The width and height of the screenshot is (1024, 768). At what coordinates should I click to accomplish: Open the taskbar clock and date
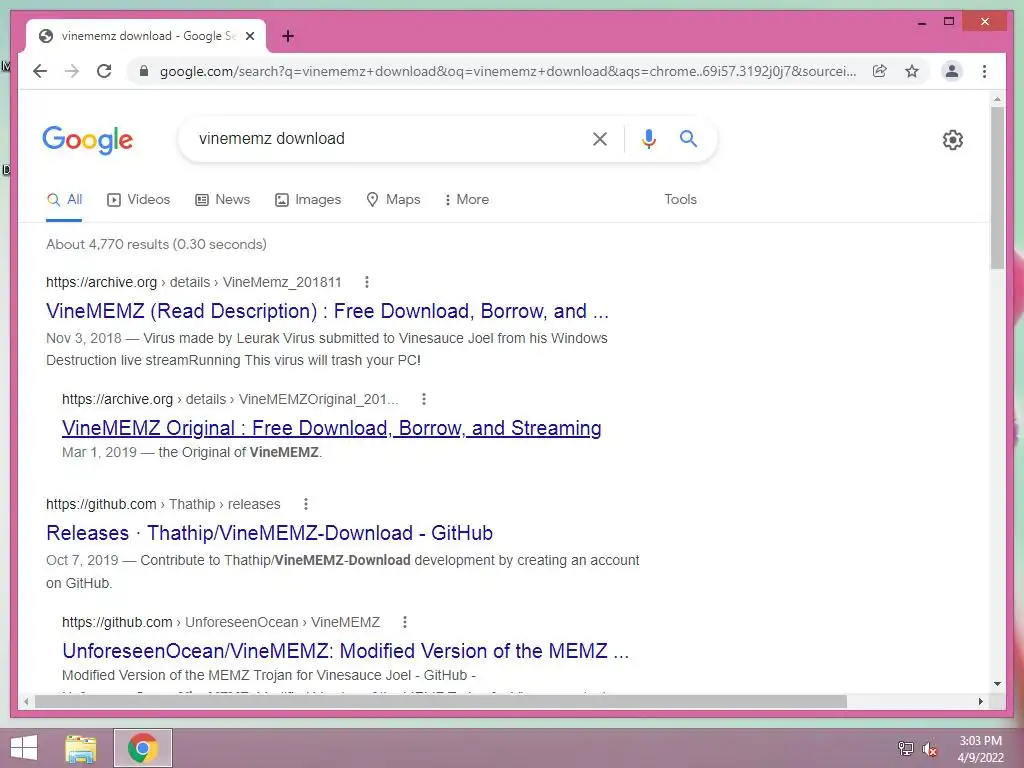(x=980, y=749)
